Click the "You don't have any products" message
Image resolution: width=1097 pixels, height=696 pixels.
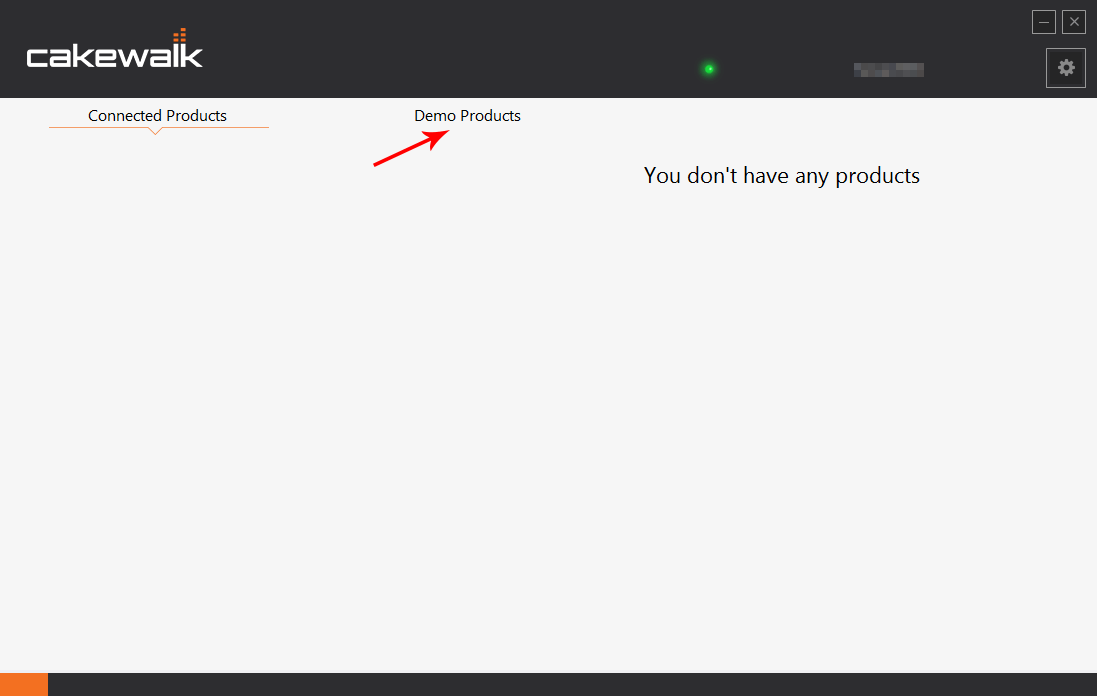point(781,176)
